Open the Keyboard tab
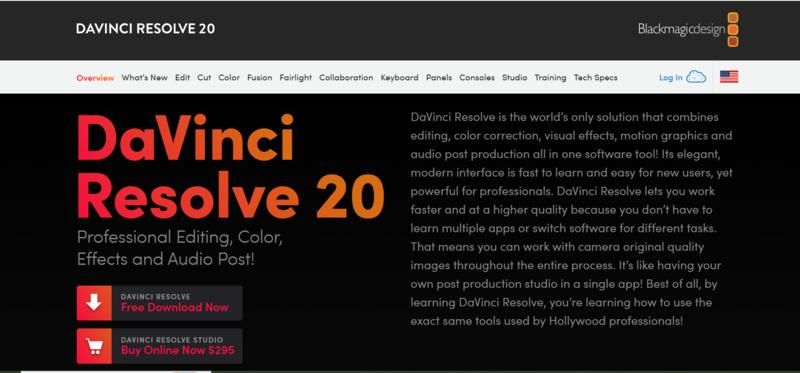This screenshot has width=800, height=373. click(399, 78)
